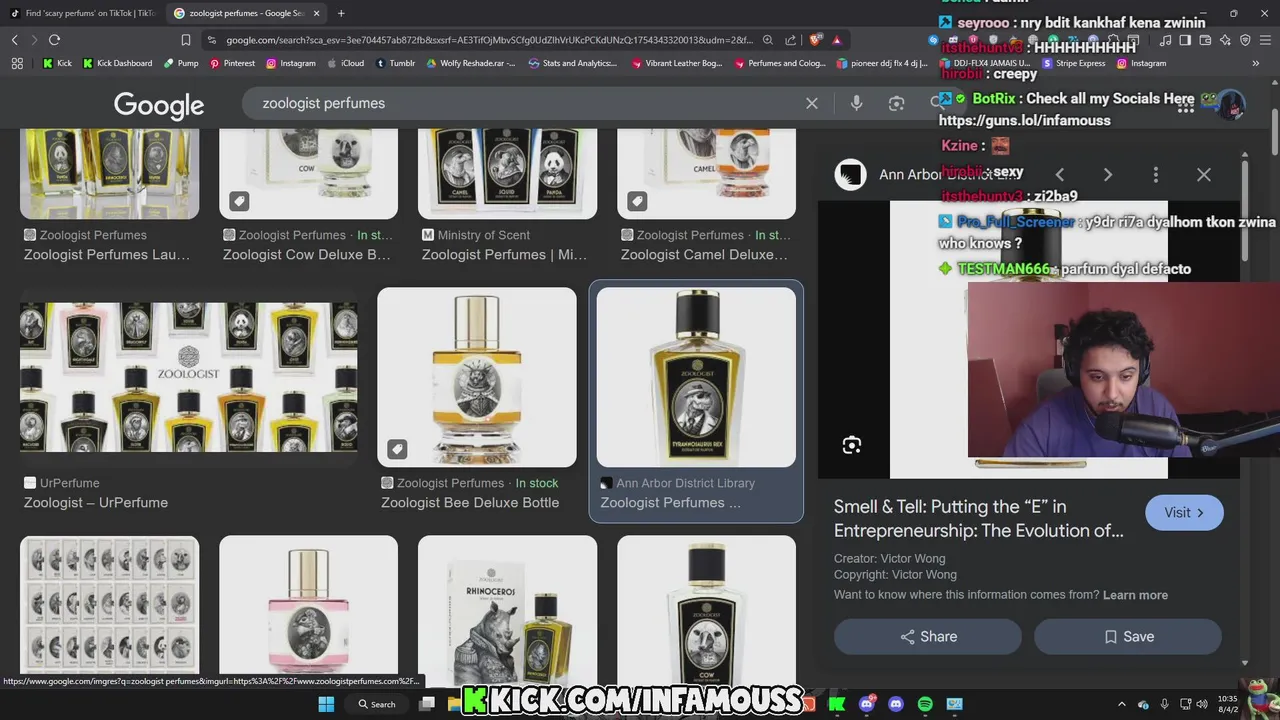Open the Windows Start menu
Image resolution: width=1280 pixels, height=720 pixels.
coord(326,704)
